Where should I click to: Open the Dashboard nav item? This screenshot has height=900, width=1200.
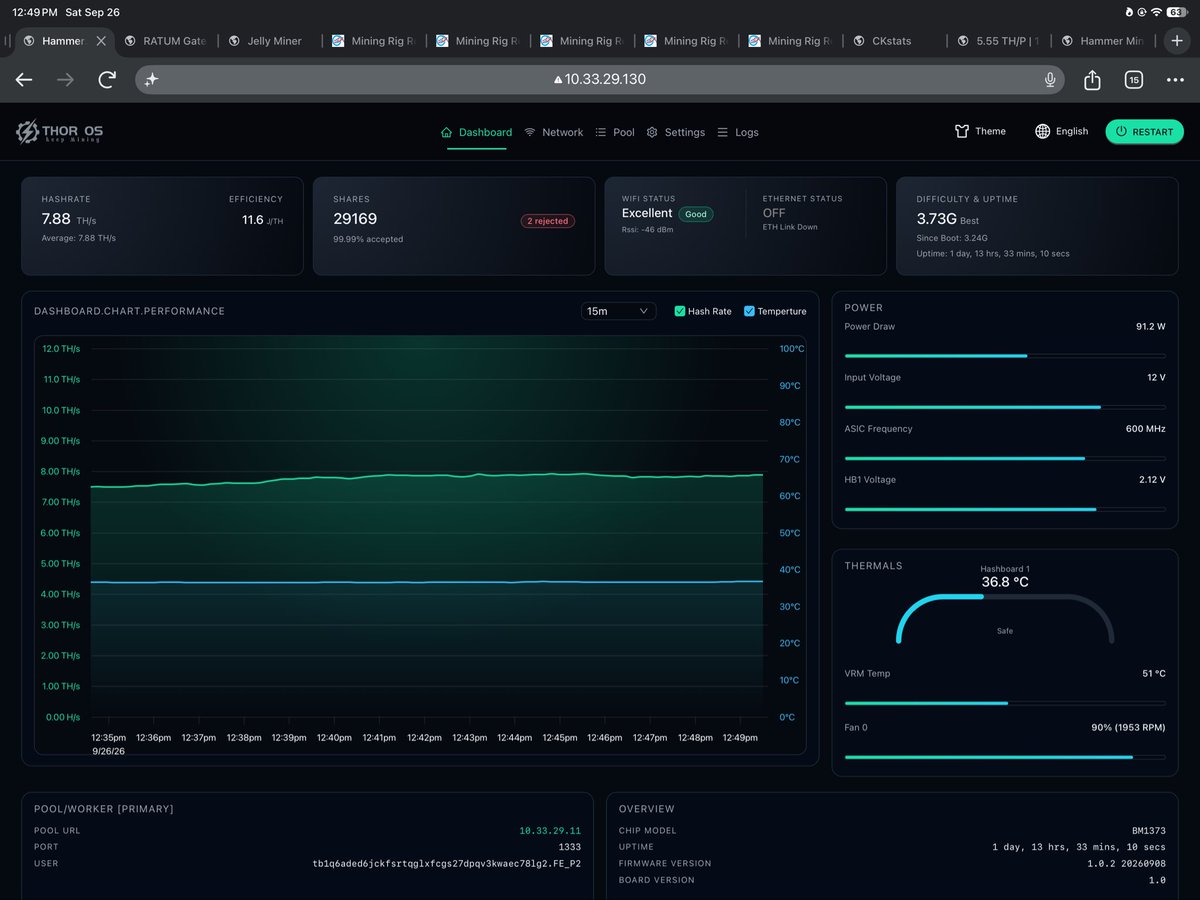[476, 132]
